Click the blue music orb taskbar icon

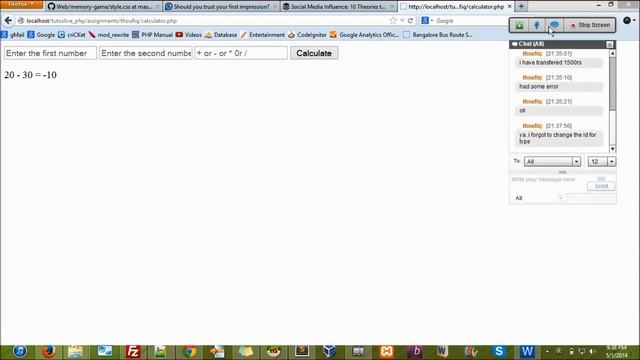20,351
